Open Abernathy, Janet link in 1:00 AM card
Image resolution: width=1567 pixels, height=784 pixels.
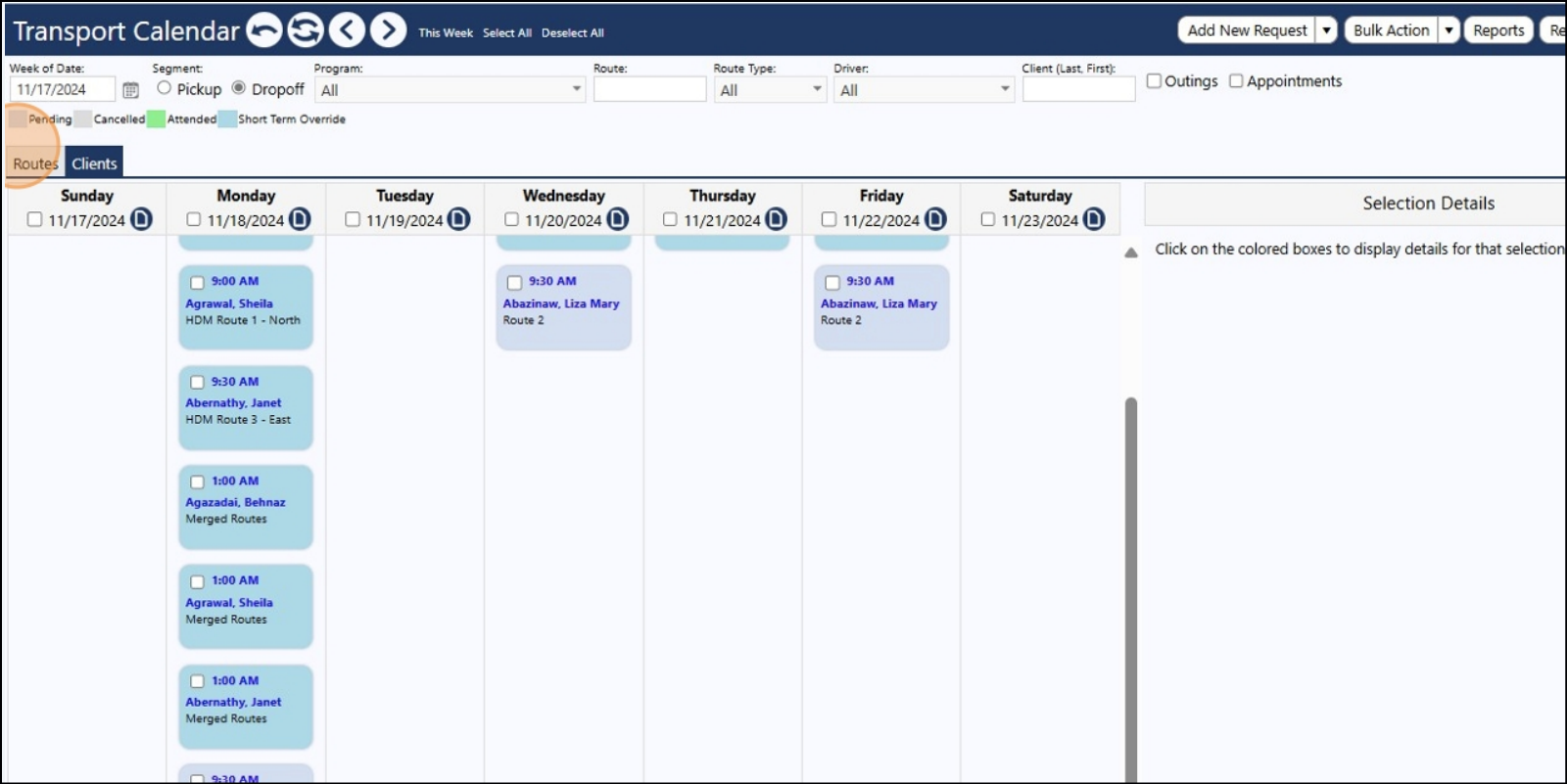233,702
